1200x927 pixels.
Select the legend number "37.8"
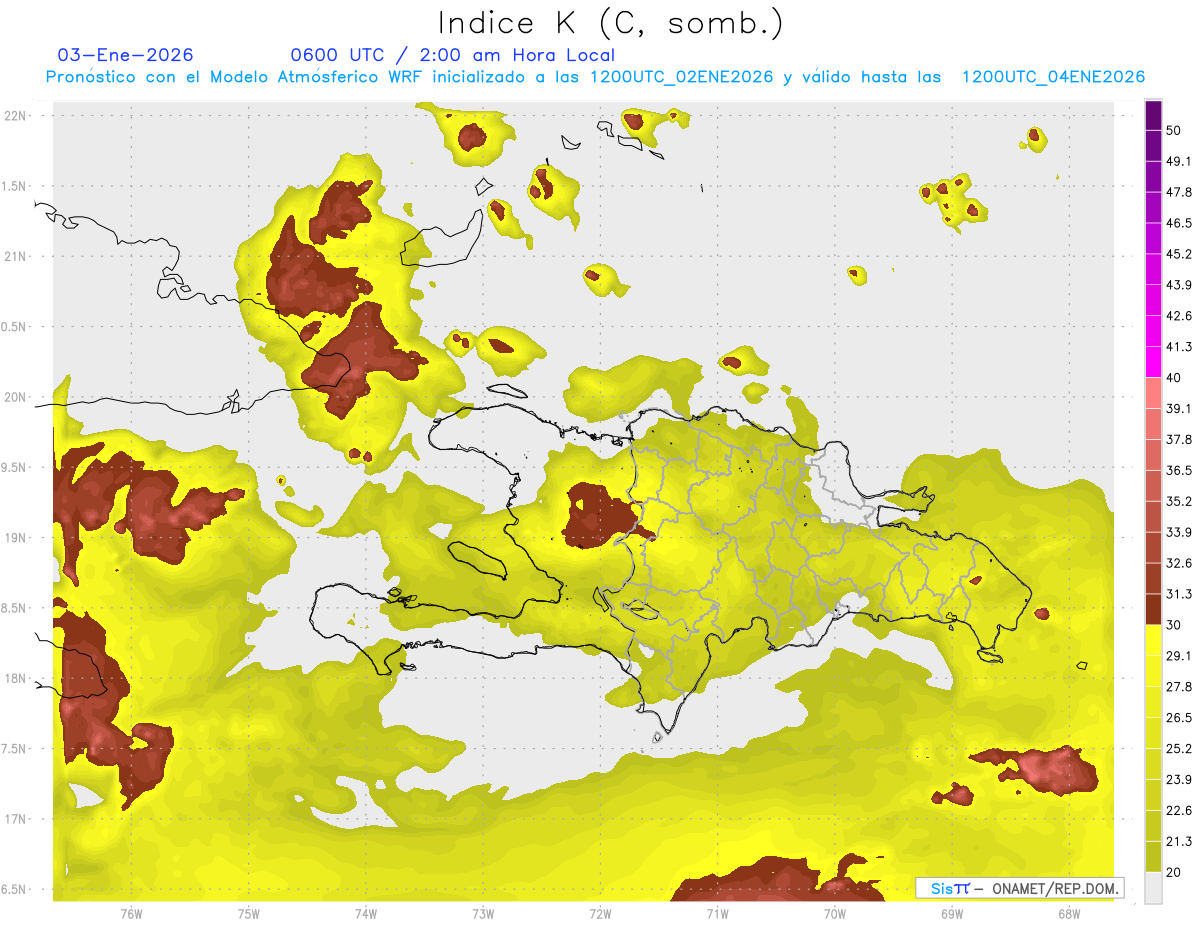(1179, 440)
